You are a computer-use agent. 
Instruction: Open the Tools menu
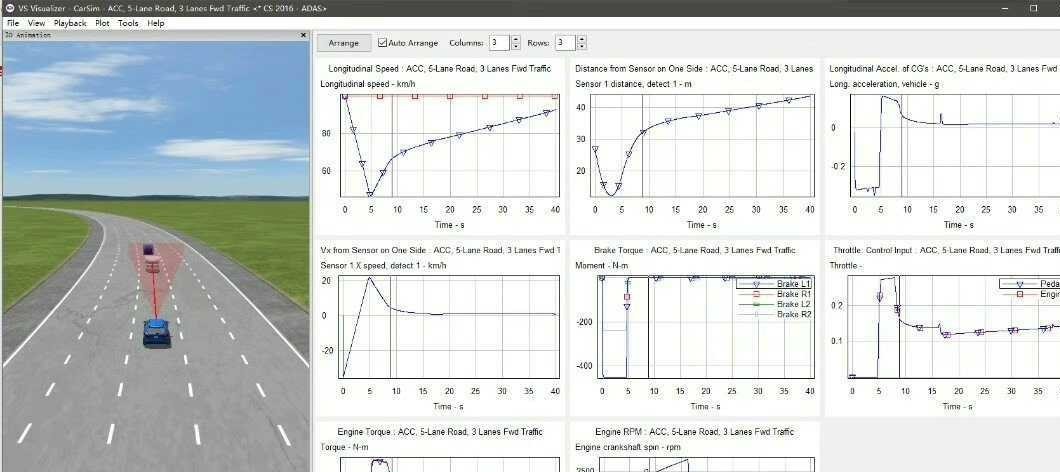coord(128,23)
